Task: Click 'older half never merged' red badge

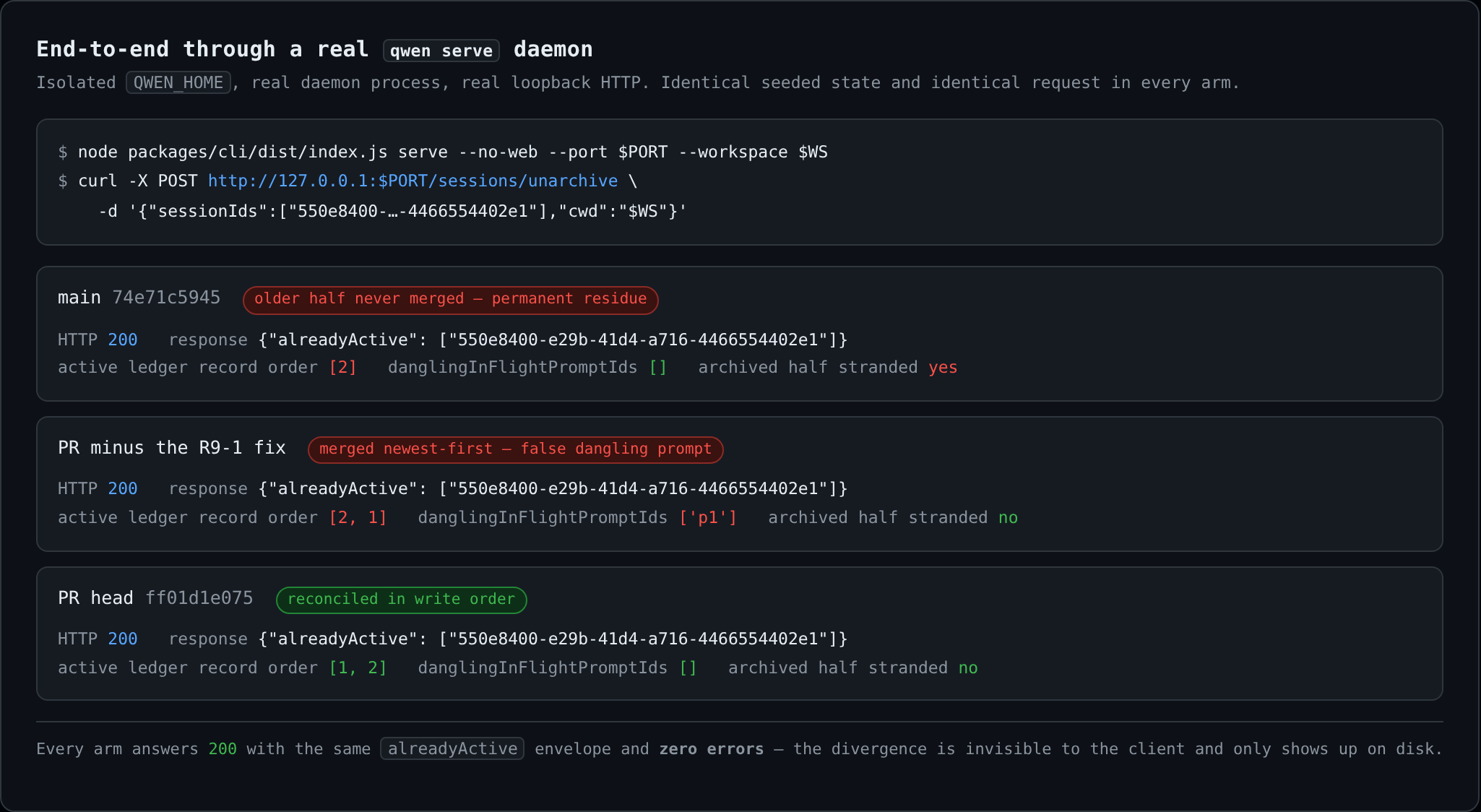Action: coord(450,300)
